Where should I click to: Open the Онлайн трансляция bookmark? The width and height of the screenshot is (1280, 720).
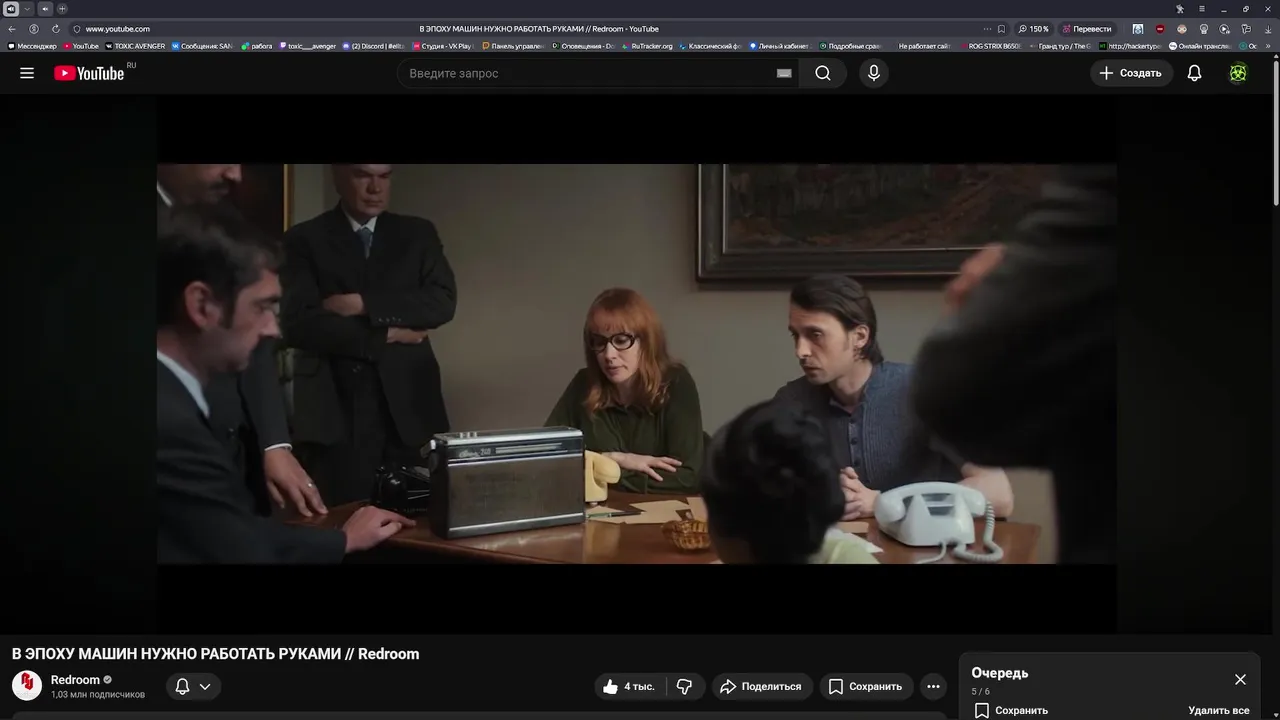point(1199,46)
